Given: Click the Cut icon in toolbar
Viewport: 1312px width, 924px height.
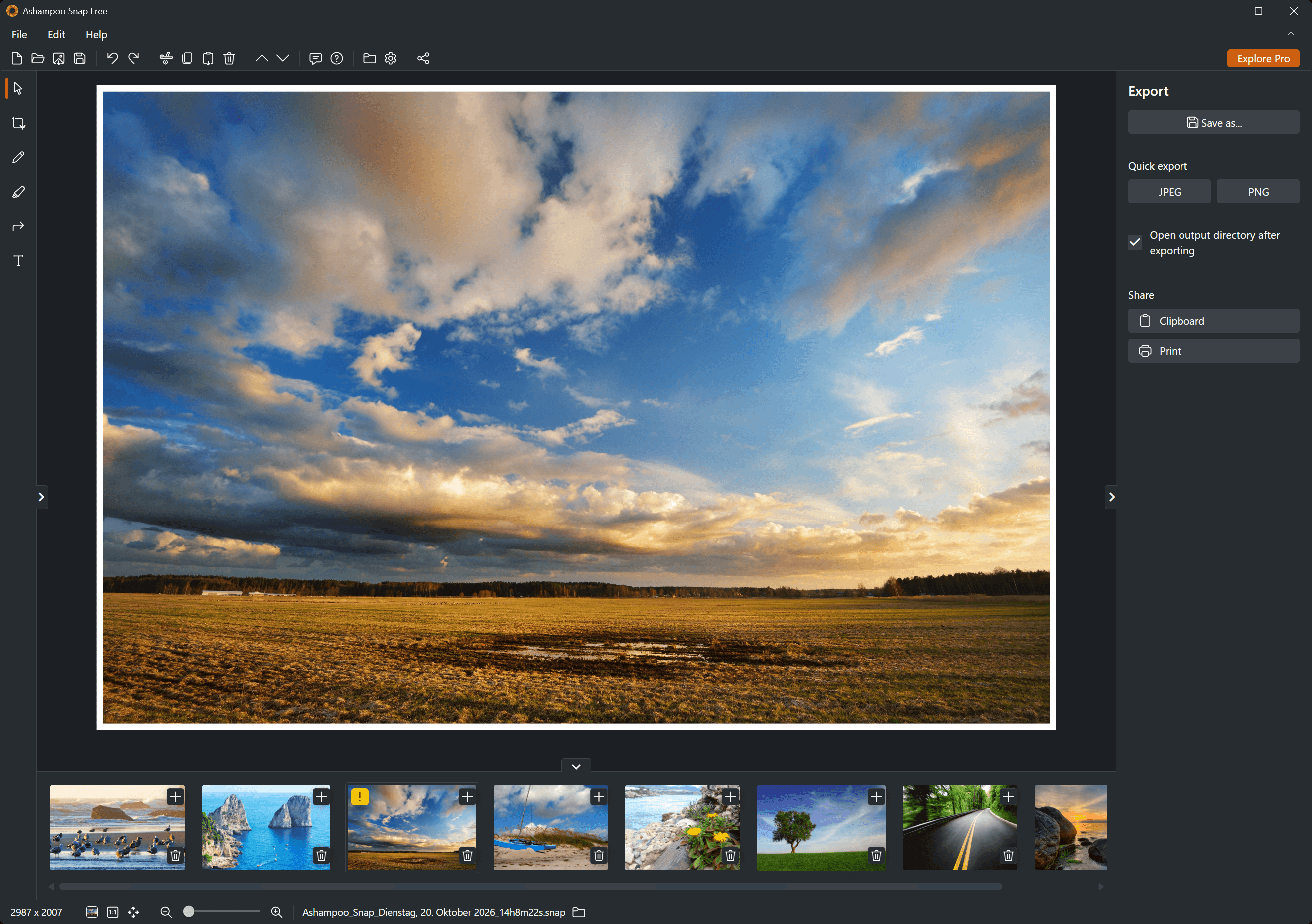Looking at the screenshot, I should click(166, 58).
